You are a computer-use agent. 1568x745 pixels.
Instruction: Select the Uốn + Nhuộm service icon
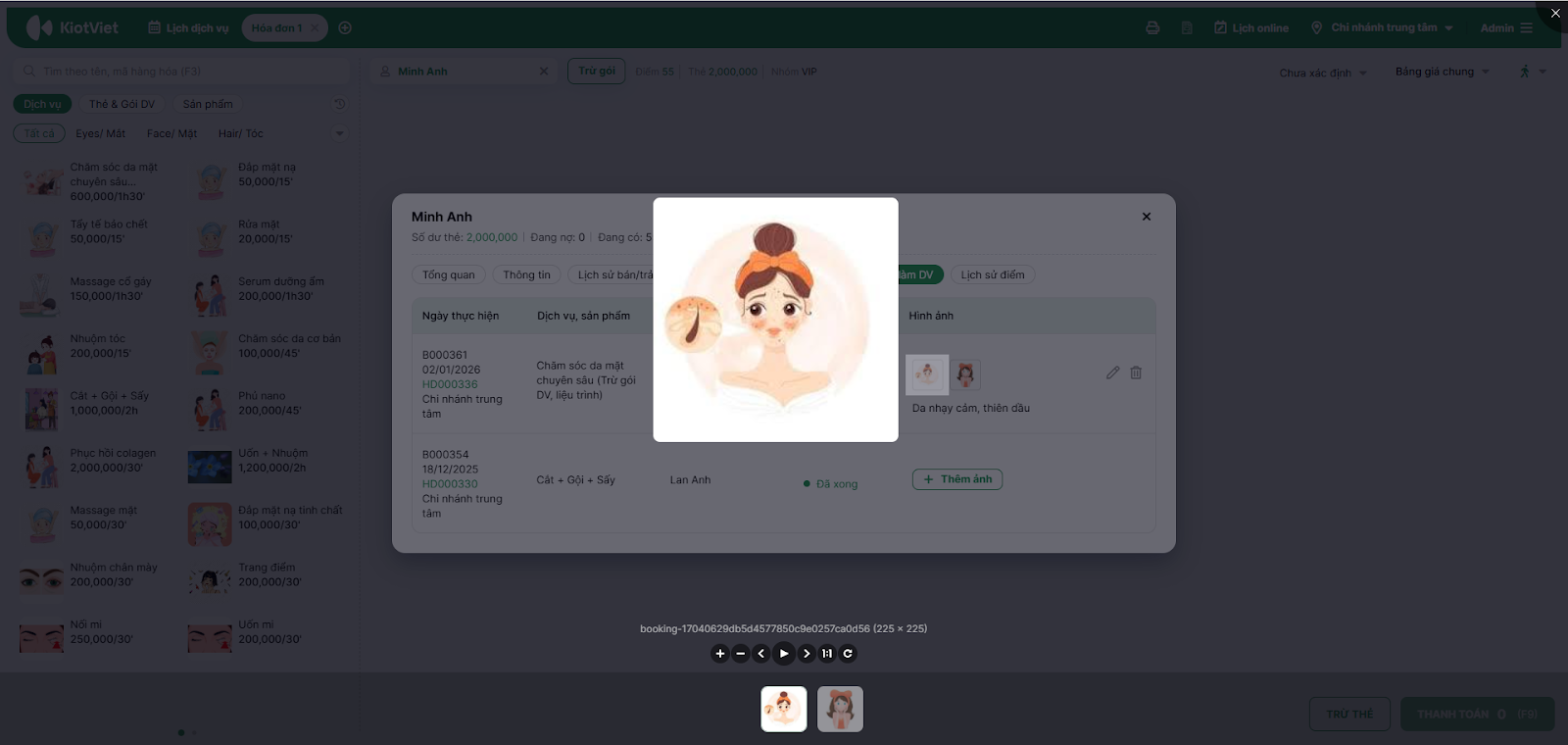click(x=210, y=468)
